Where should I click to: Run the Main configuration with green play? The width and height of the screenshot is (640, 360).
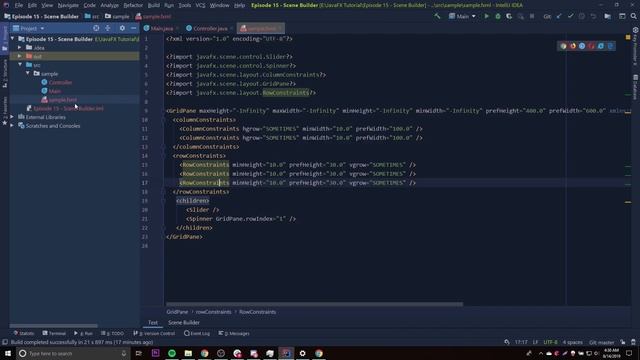click(487, 16)
